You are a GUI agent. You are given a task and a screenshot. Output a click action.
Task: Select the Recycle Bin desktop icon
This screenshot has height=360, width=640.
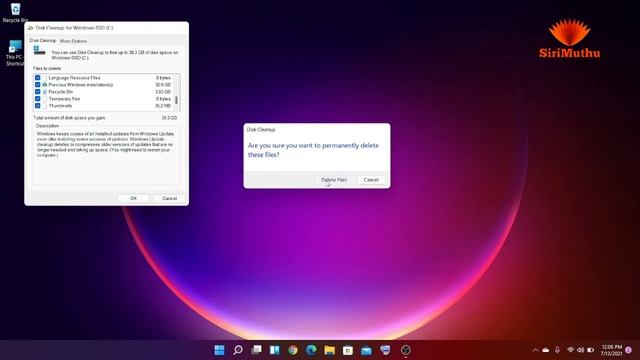(15, 12)
